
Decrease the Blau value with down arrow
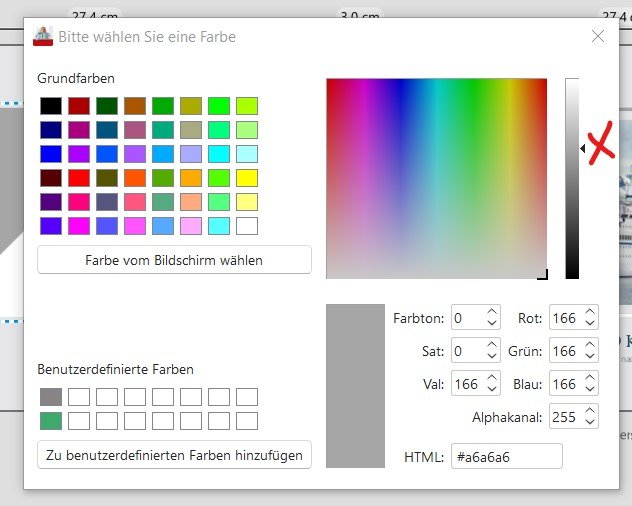pos(590,390)
